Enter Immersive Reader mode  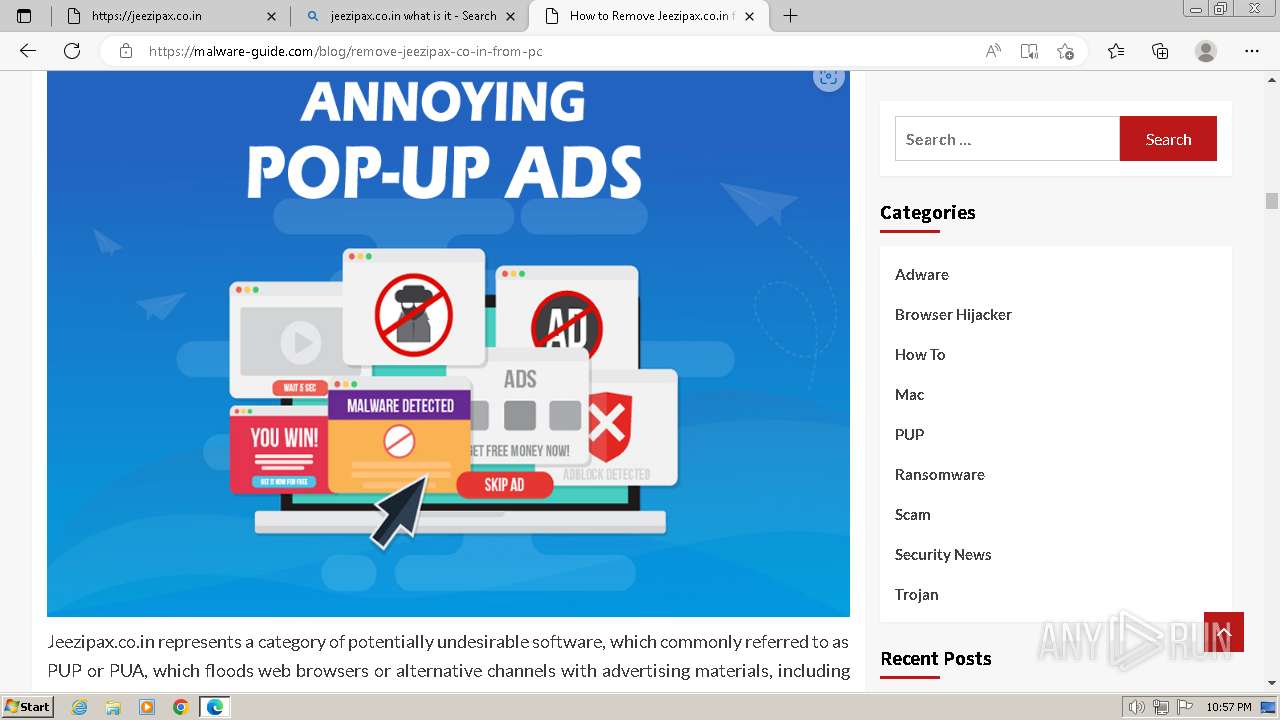tap(1029, 51)
